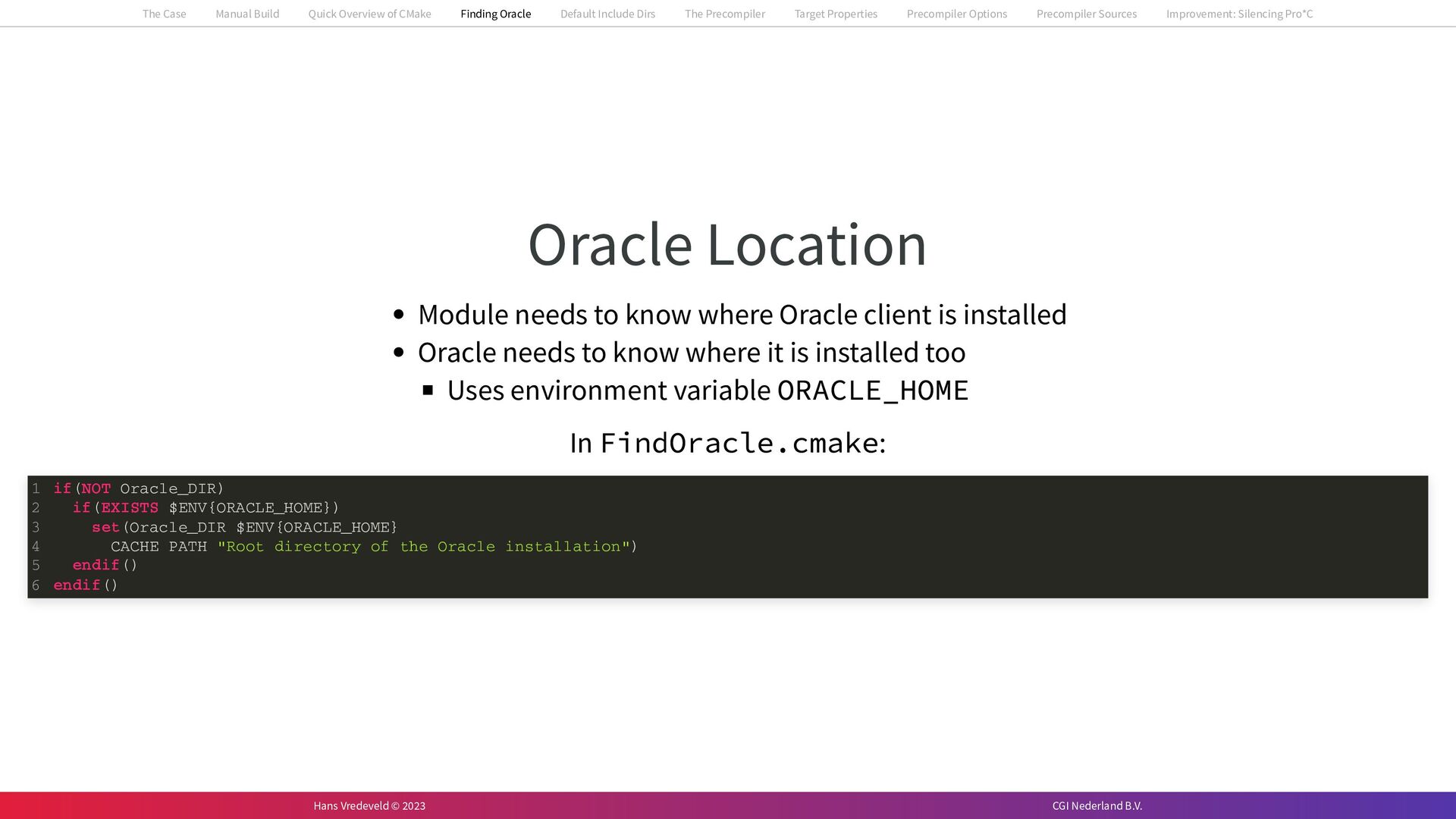Go to the 'Manual Build' section
Screen dimensions: 1456x819
click(x=247, y=14)
